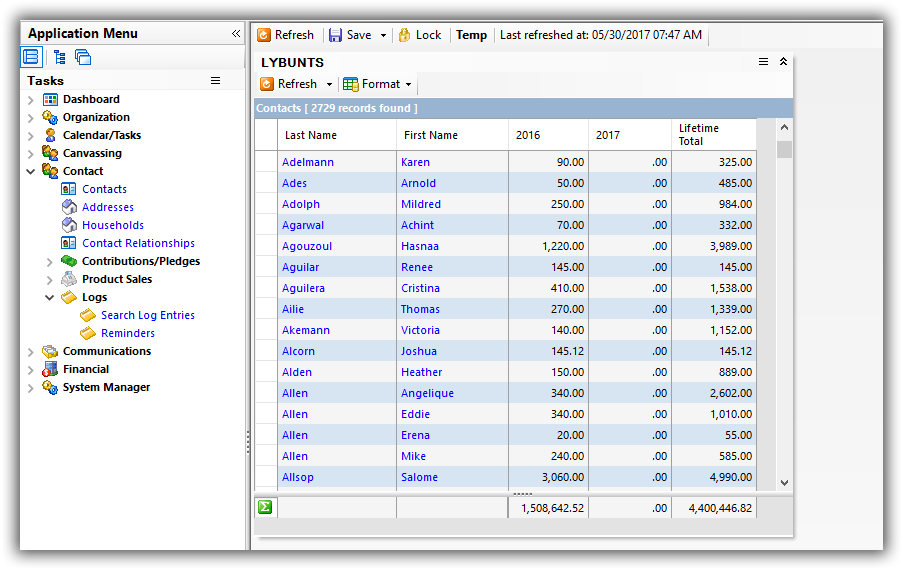Image resolution: width=903 pixels, height=570 pixels.
Task: Select Search Log Entries item
Action: [147, 315]
